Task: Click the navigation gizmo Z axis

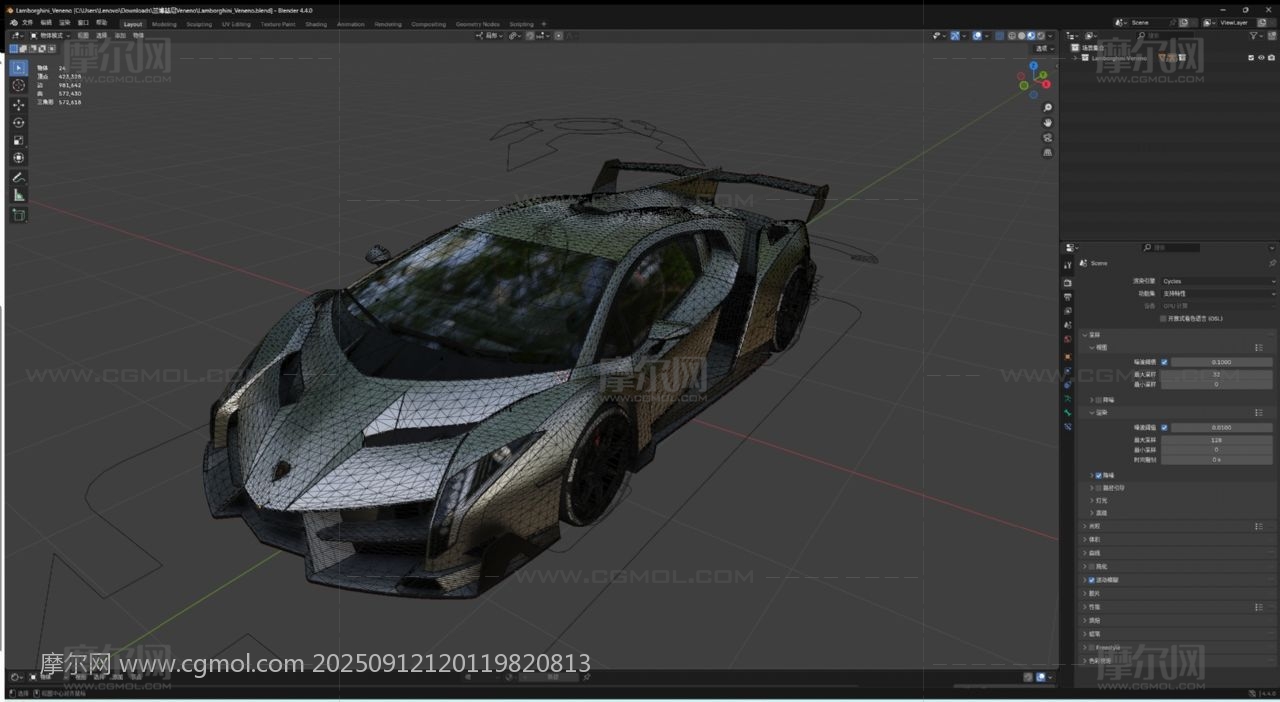Action: pos(1034,66)
